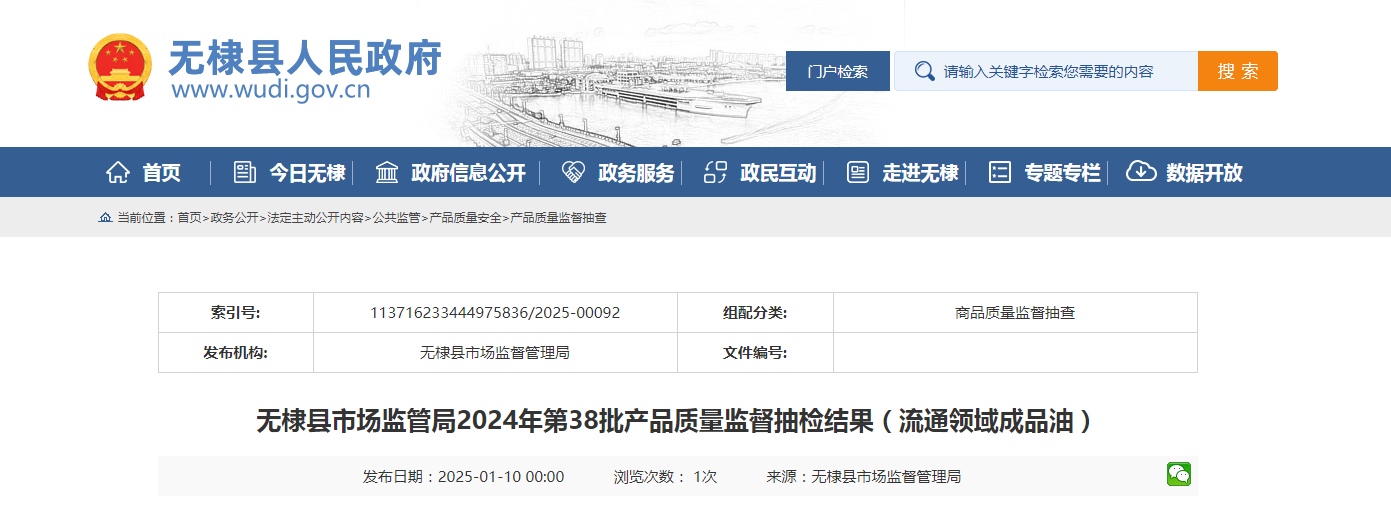Screen dimensions: 1391x511
Task: Open 法定主动公开内容 breadcrumb link
Action: [315, 218]
